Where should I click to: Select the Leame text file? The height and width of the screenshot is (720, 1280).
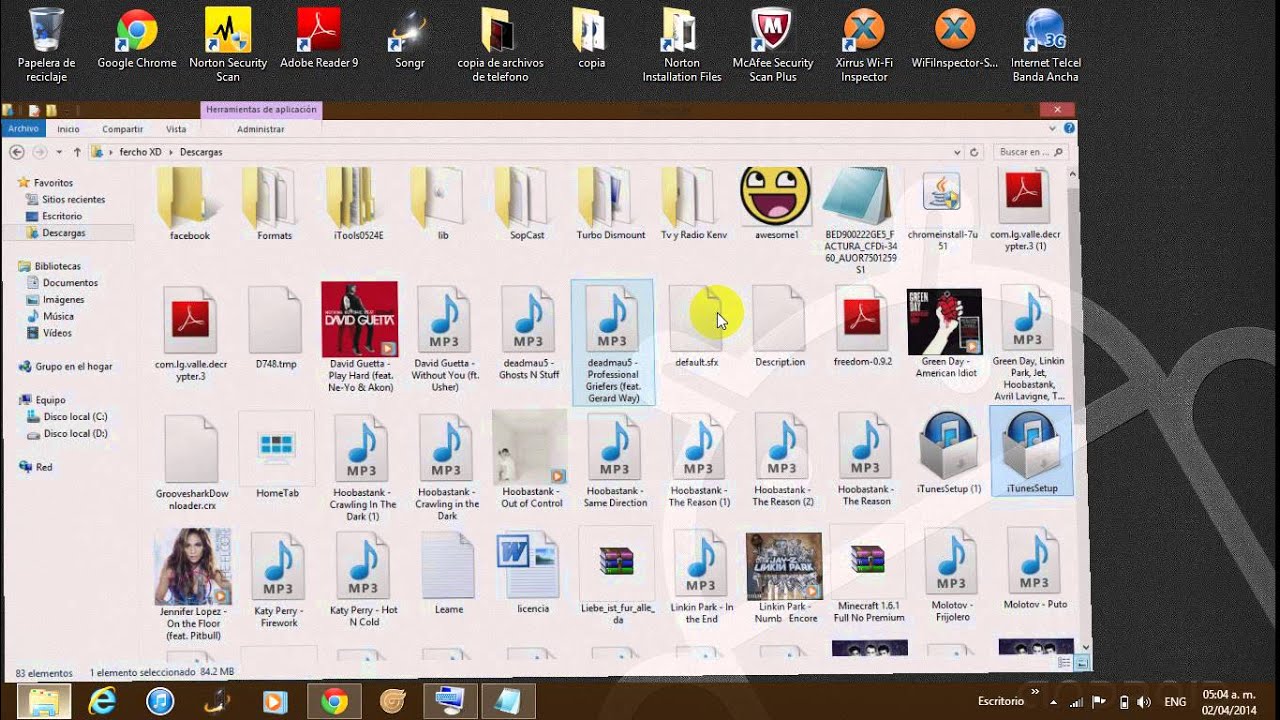point(448,573)
